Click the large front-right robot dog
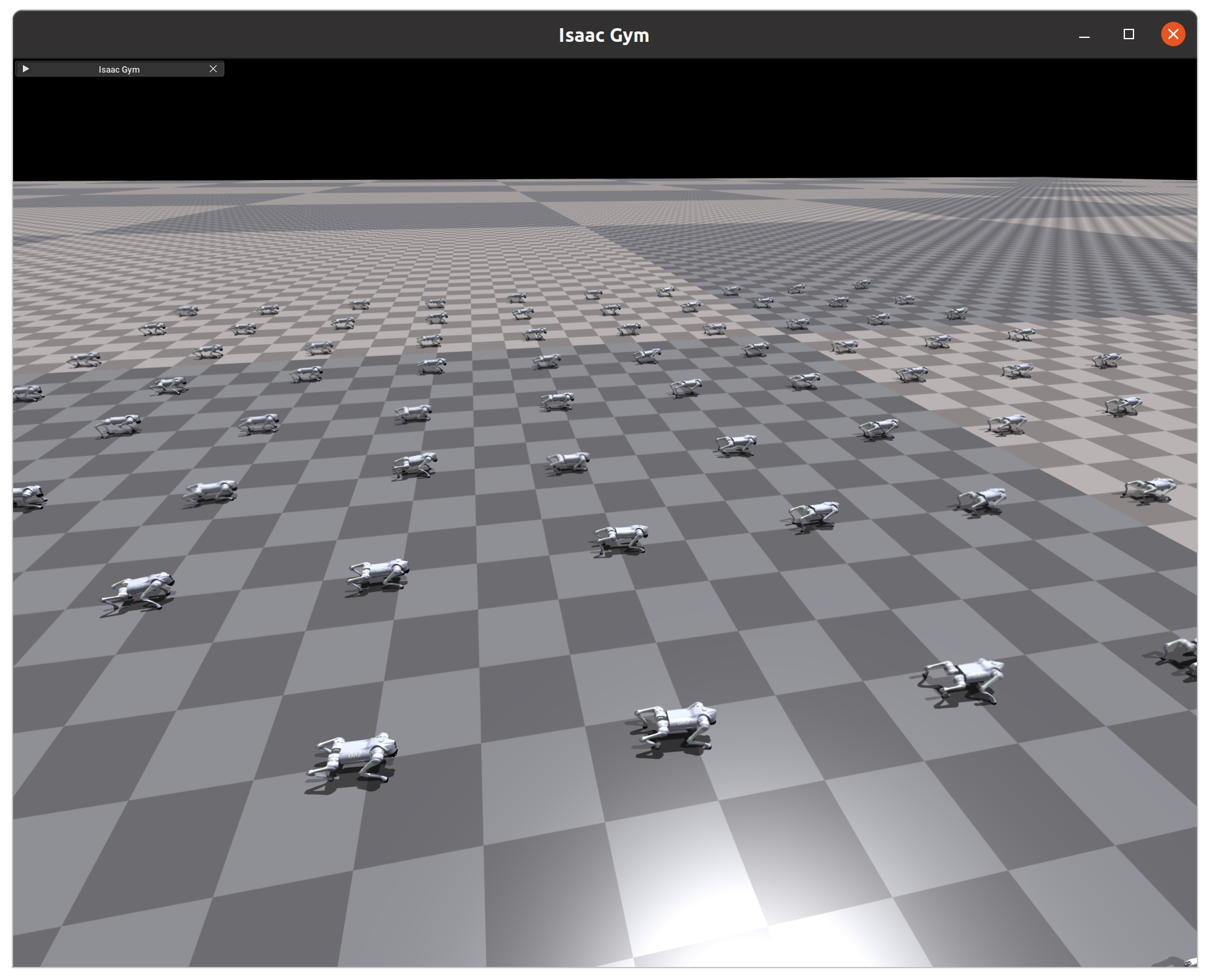Viewport: 1210px width, 980px height. pos(963,680)
